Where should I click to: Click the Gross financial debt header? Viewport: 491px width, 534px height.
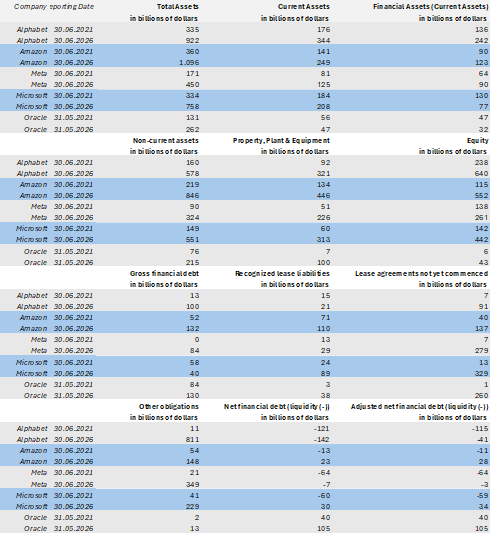[164, 273]
